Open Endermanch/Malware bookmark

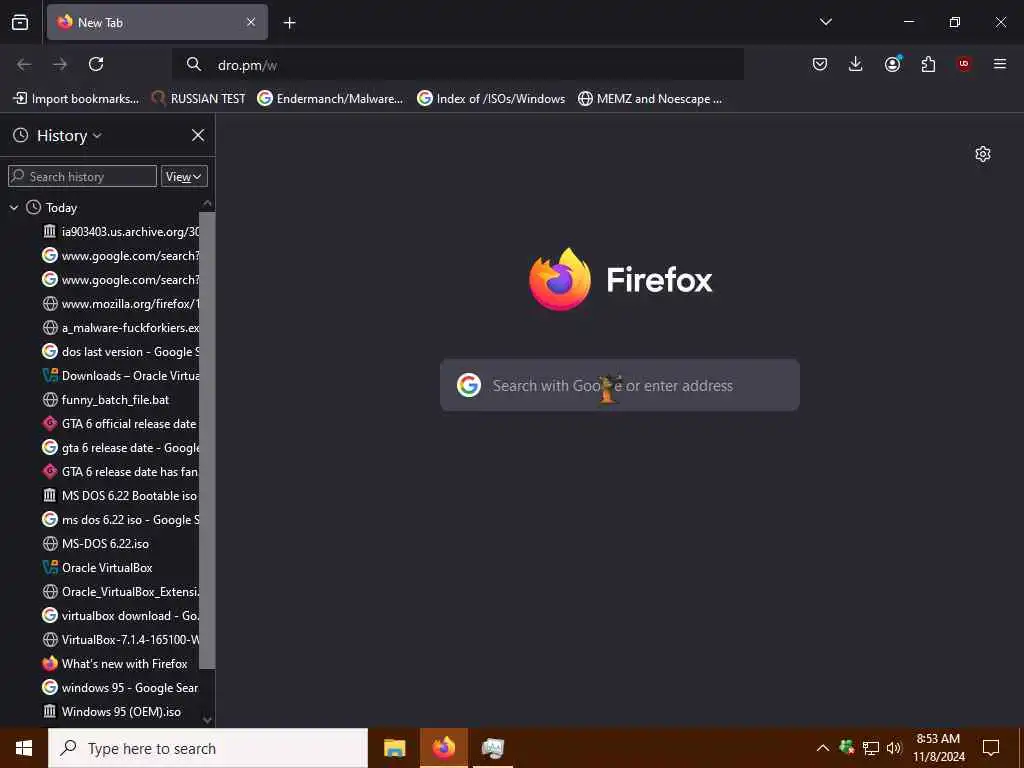330,99
